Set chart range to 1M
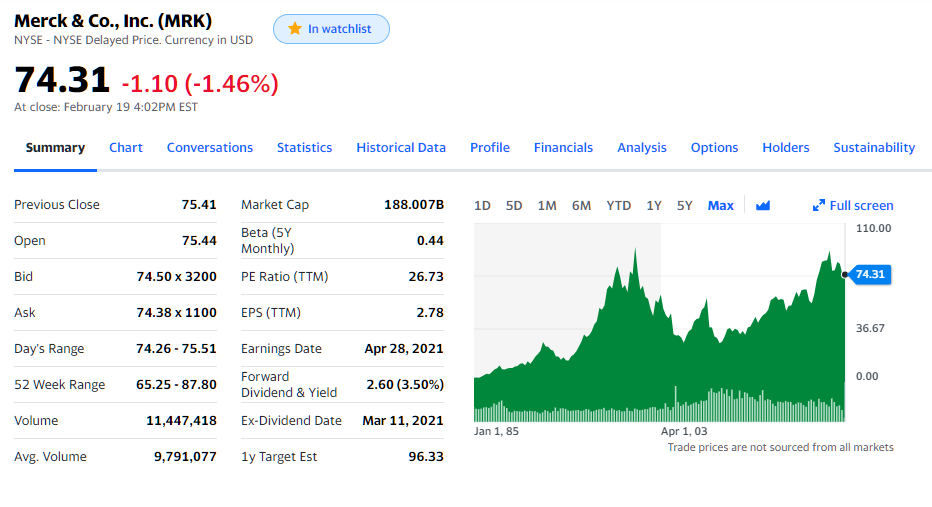Image resolution: width=932 pixels, height=507 pixels. coord(547,206)
